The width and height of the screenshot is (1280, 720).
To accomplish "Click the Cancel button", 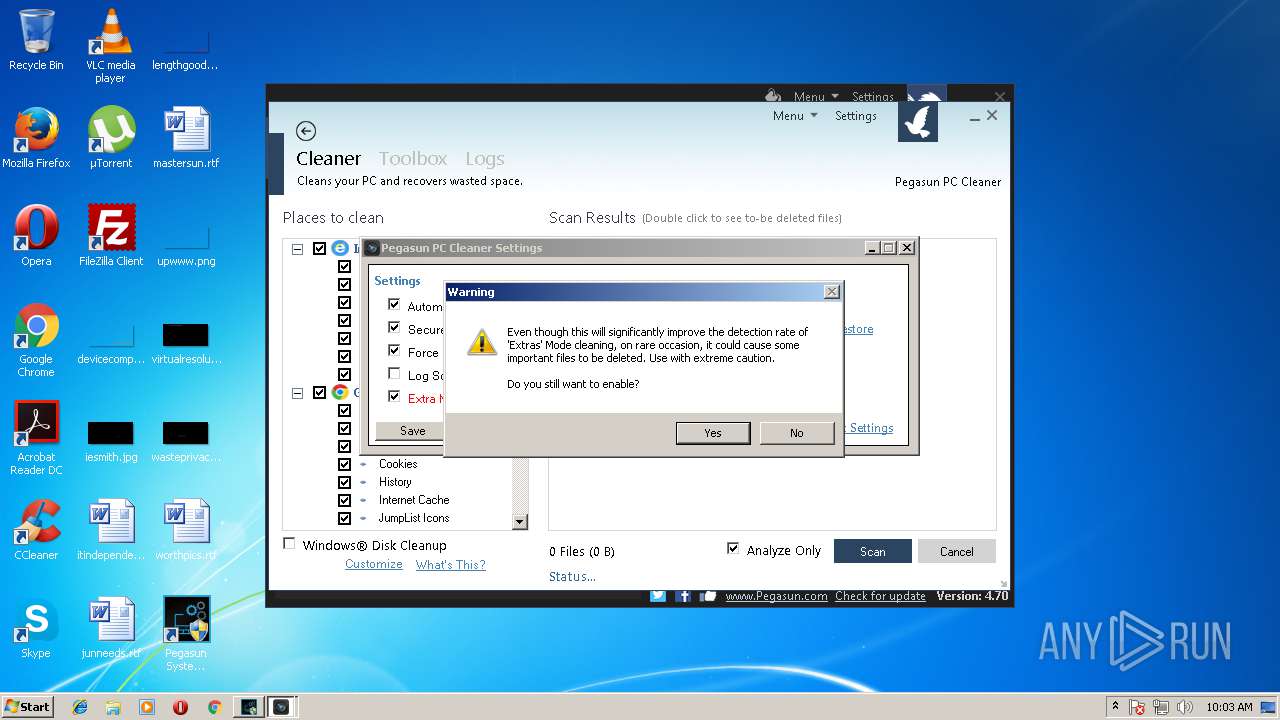I will pos(957,551).
